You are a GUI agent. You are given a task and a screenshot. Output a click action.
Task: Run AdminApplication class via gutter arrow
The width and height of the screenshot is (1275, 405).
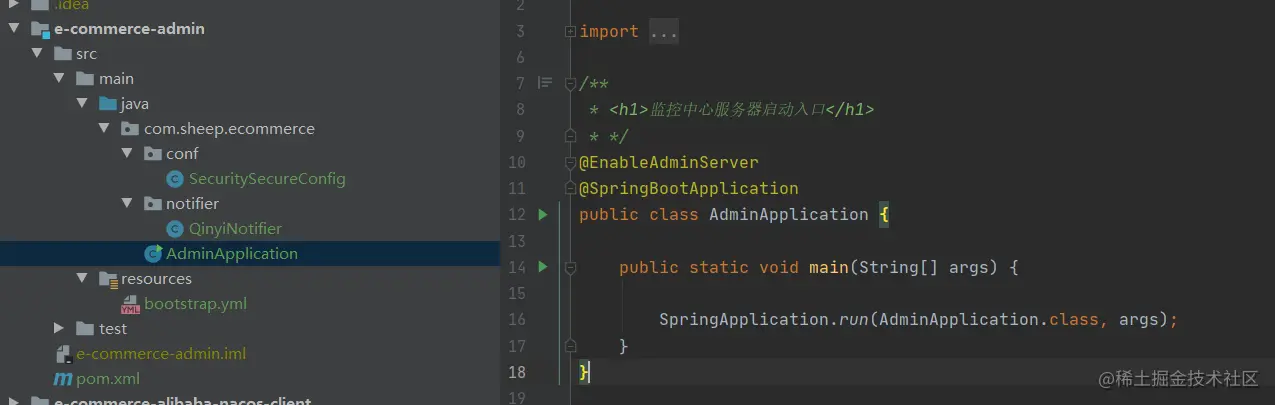pos(543,214)
